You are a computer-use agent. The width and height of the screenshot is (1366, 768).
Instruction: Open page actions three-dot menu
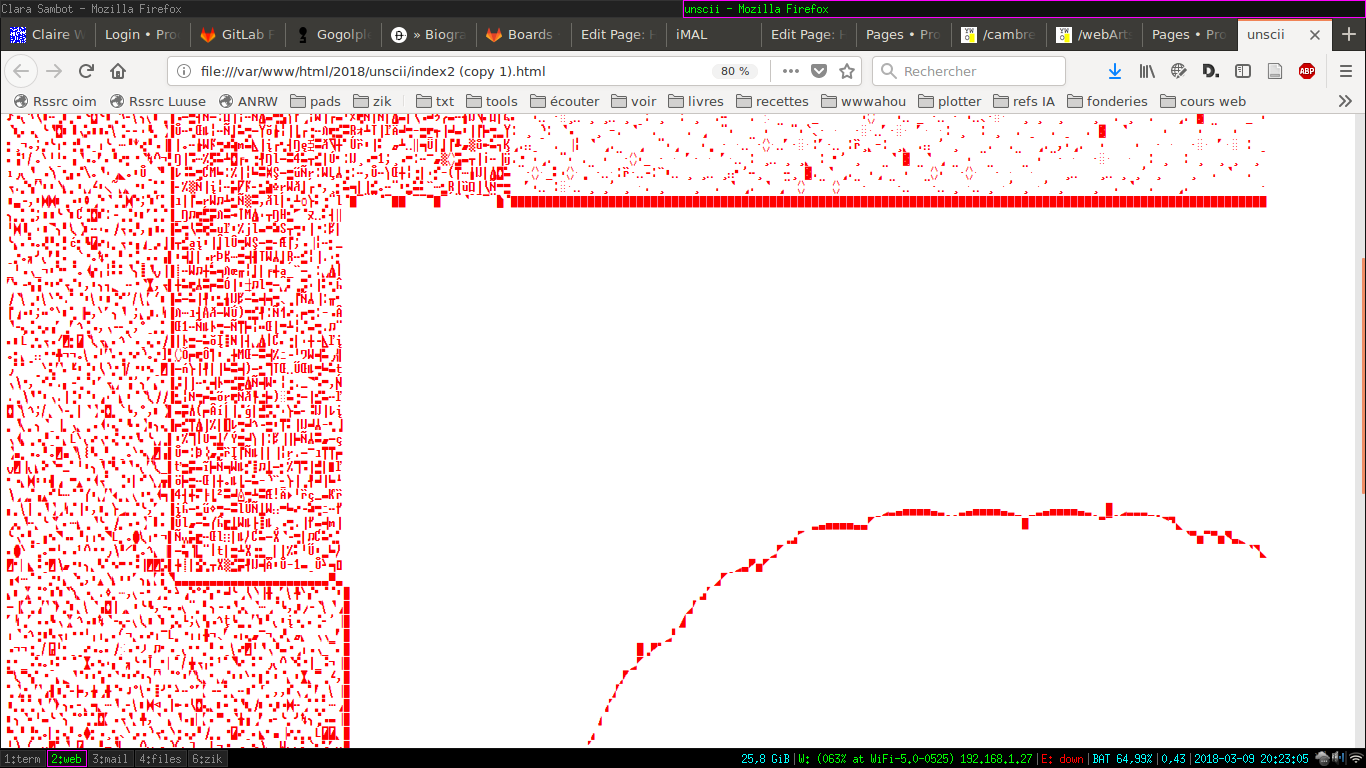pyautogui.click(x=791, y=71)
